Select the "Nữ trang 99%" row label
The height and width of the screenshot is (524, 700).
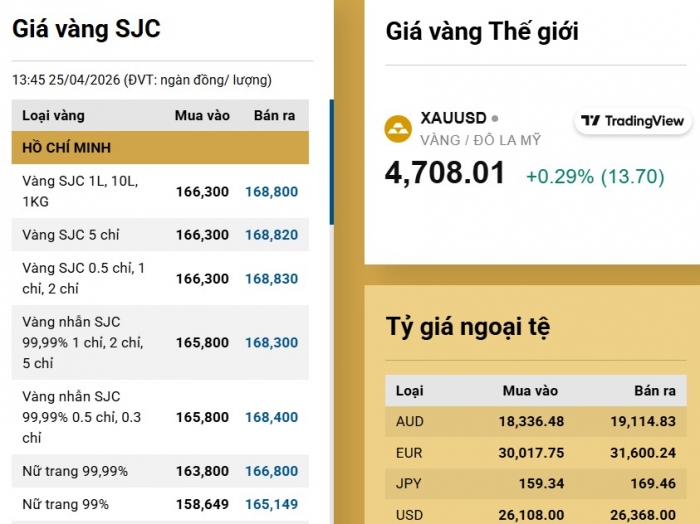[66, 504]
